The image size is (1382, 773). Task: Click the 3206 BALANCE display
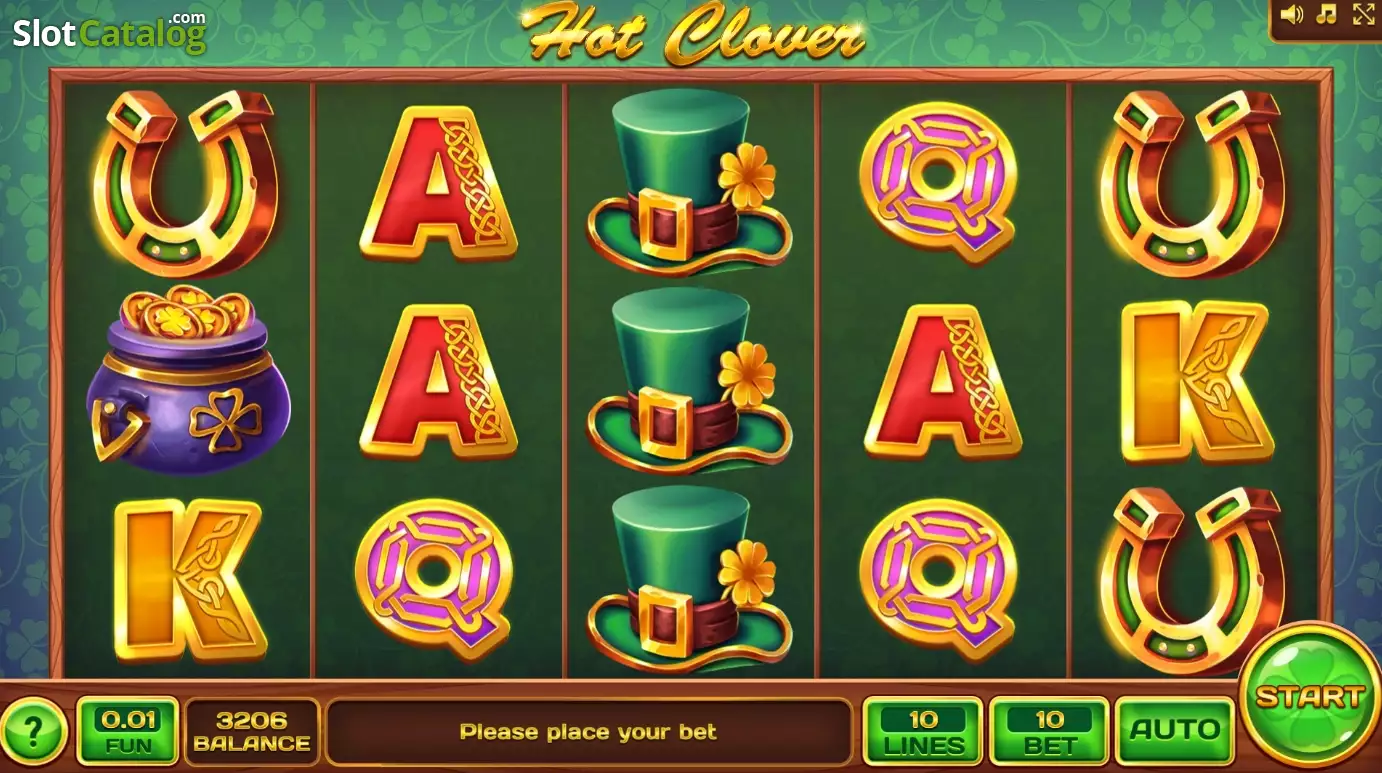(x=252, y=731)
